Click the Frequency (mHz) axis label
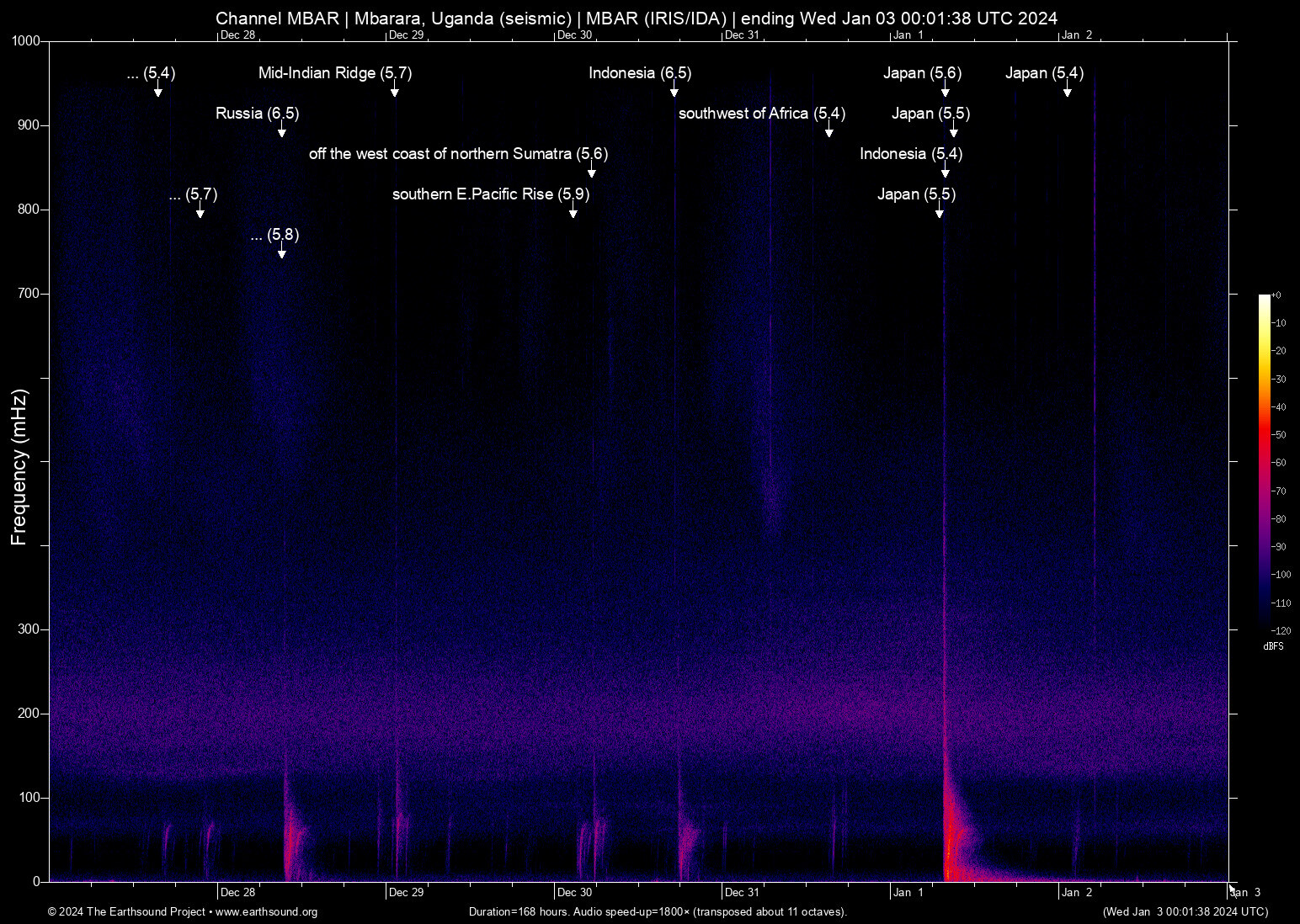 [19, 467]
